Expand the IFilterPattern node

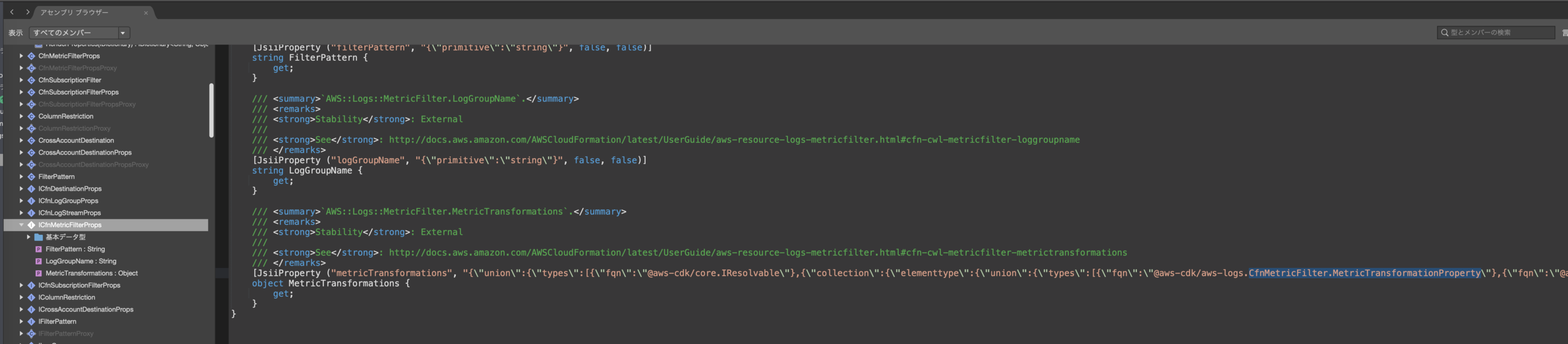point(21,321)
